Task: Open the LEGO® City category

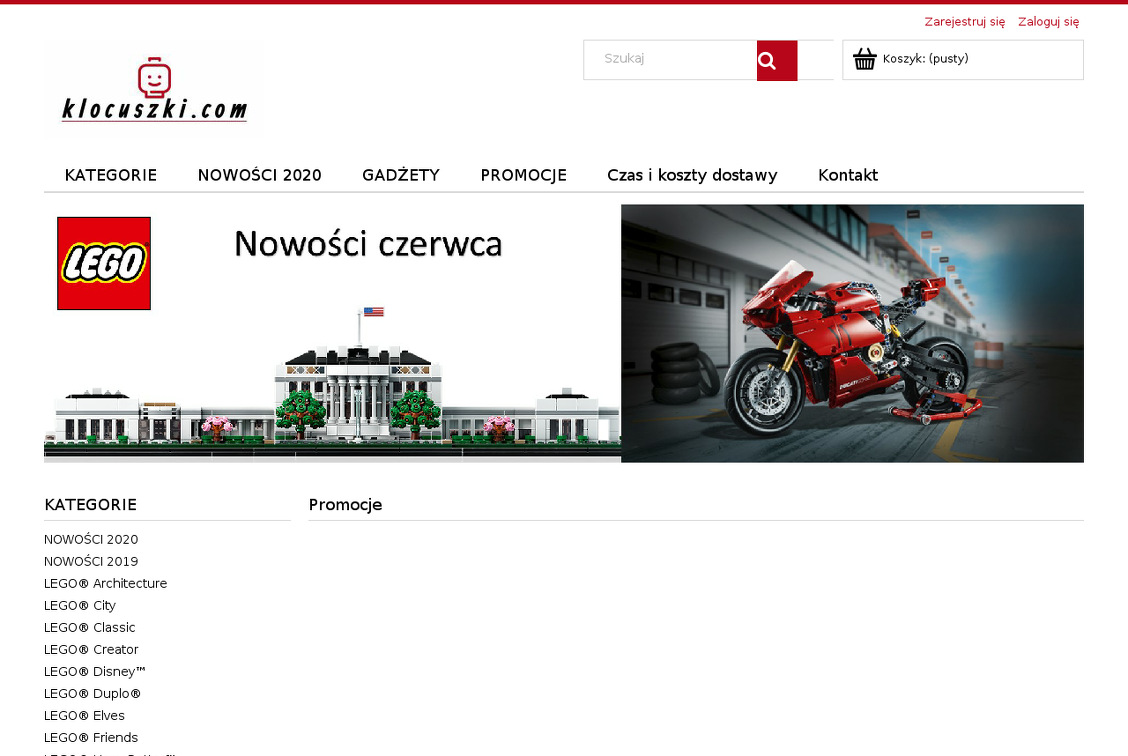Action: click(80, 606)
